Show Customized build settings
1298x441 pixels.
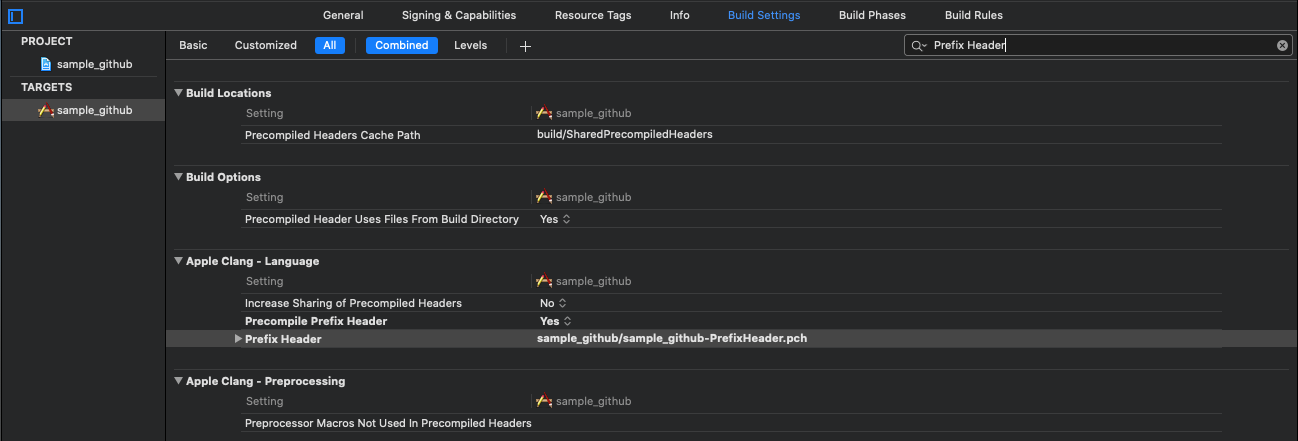[x=266, y=45]
